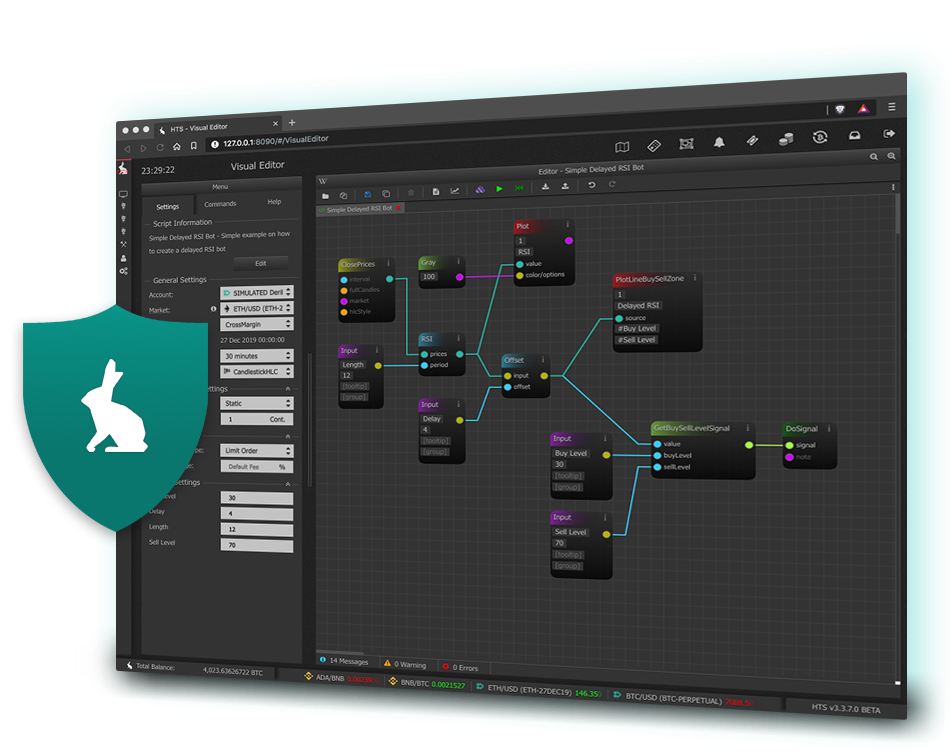This screenshot has height=756, width=950.
Task: Open the 0 Errors log tab
Action: point(460,668)
